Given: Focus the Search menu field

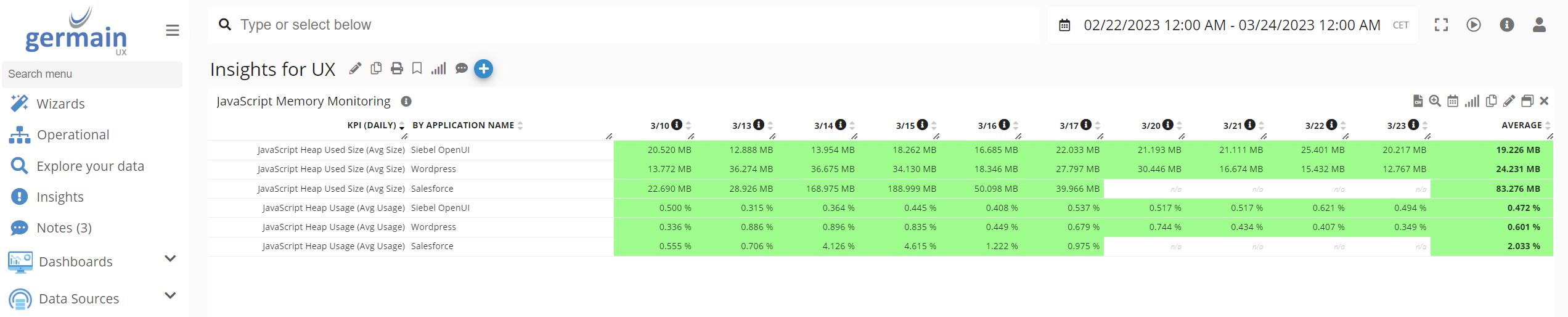Looking at the screenshot, I should [92, 74].
